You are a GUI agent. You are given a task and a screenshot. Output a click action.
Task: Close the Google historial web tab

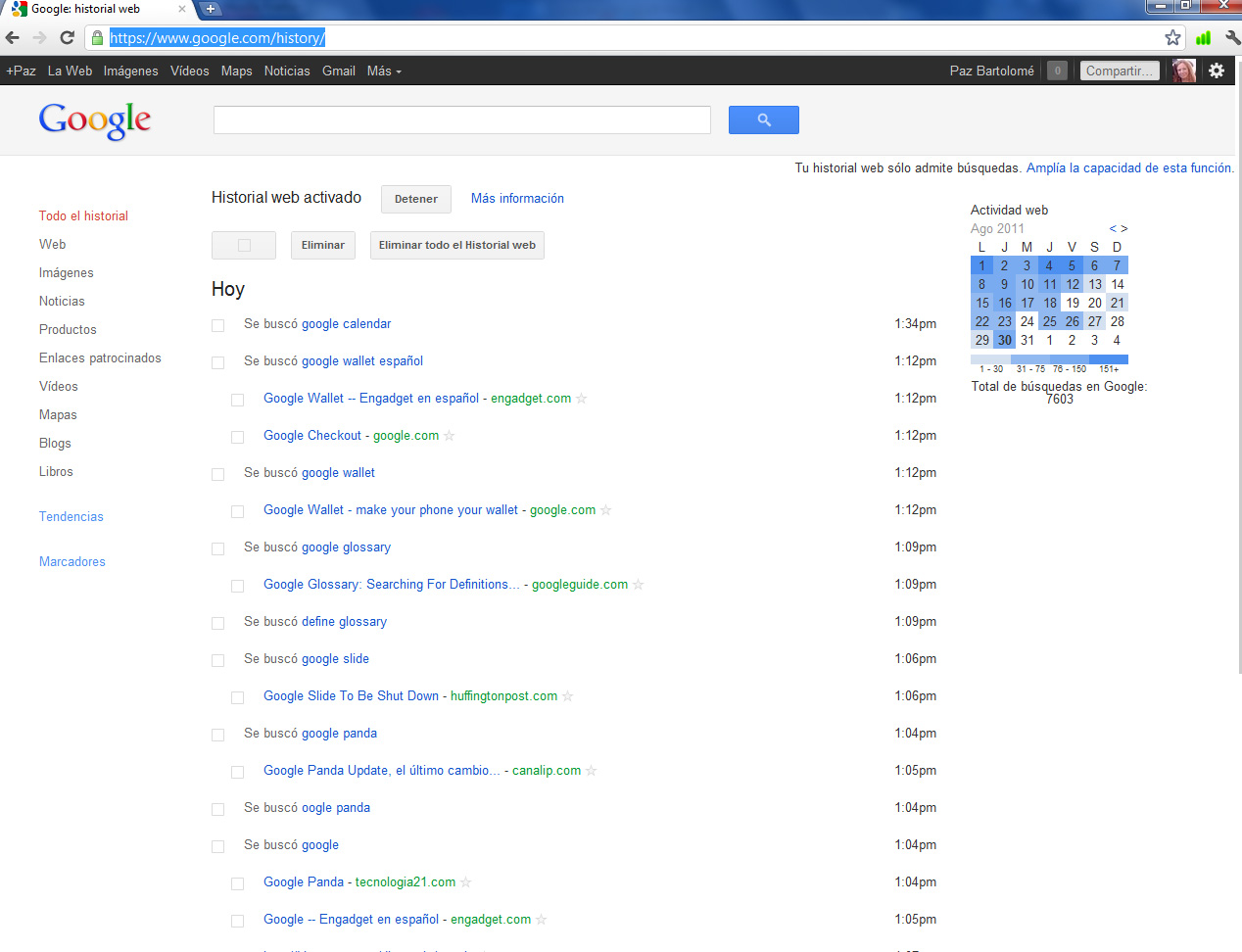click(181, 9)
